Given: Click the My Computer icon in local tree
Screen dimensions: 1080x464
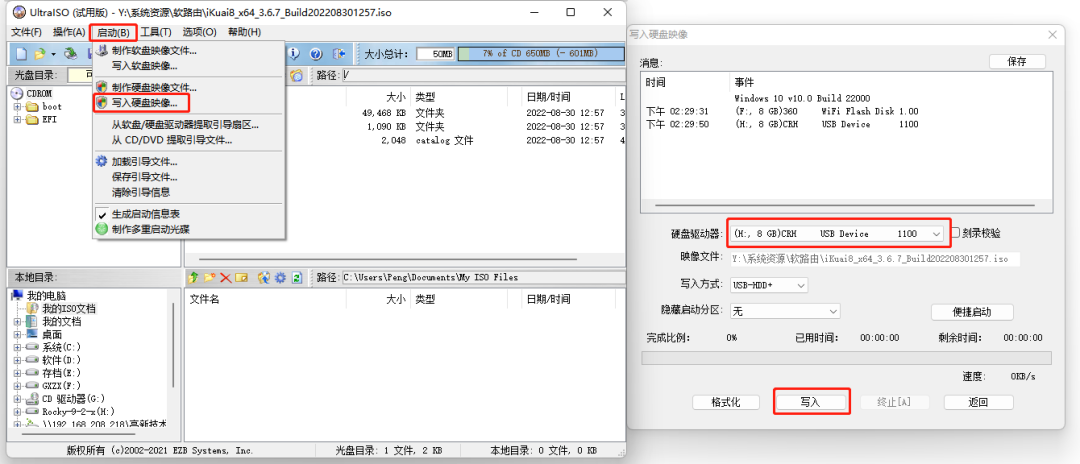Looking at the screenshot, I should (17, 295).
